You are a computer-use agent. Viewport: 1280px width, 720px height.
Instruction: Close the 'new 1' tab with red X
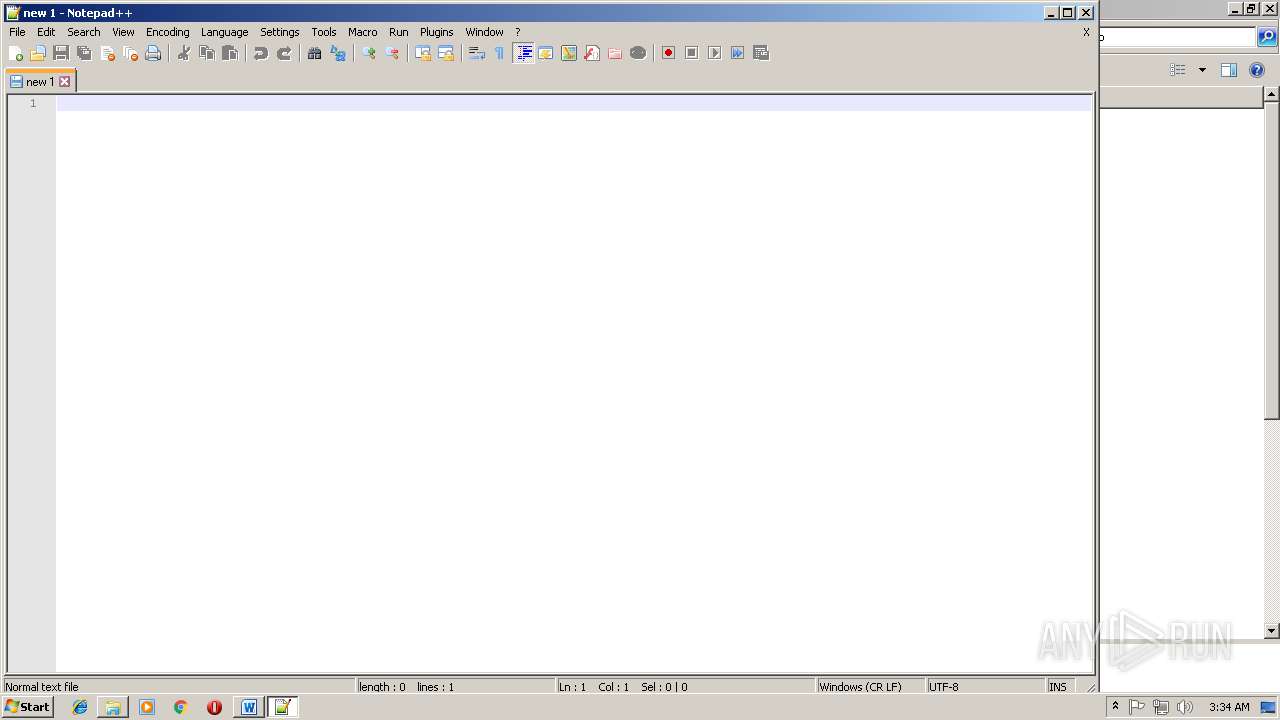coord(65,82)
